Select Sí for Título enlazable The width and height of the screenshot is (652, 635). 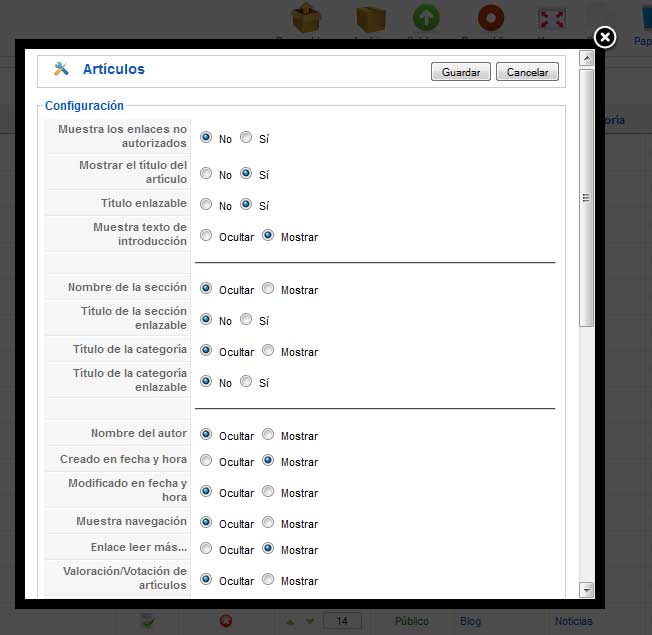click(x=246, y=204)
